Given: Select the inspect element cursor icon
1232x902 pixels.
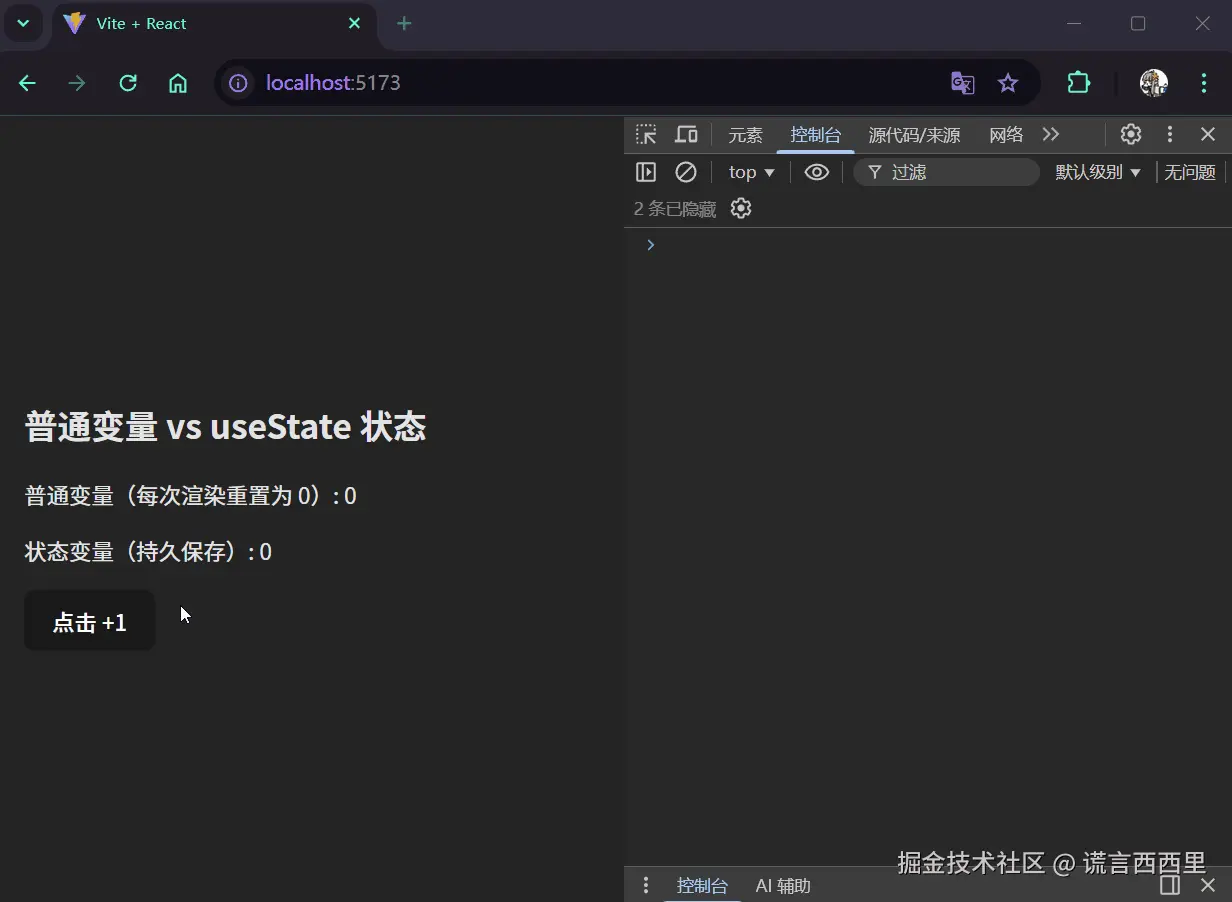Looking at the screenshot, I should click(646, 134).
